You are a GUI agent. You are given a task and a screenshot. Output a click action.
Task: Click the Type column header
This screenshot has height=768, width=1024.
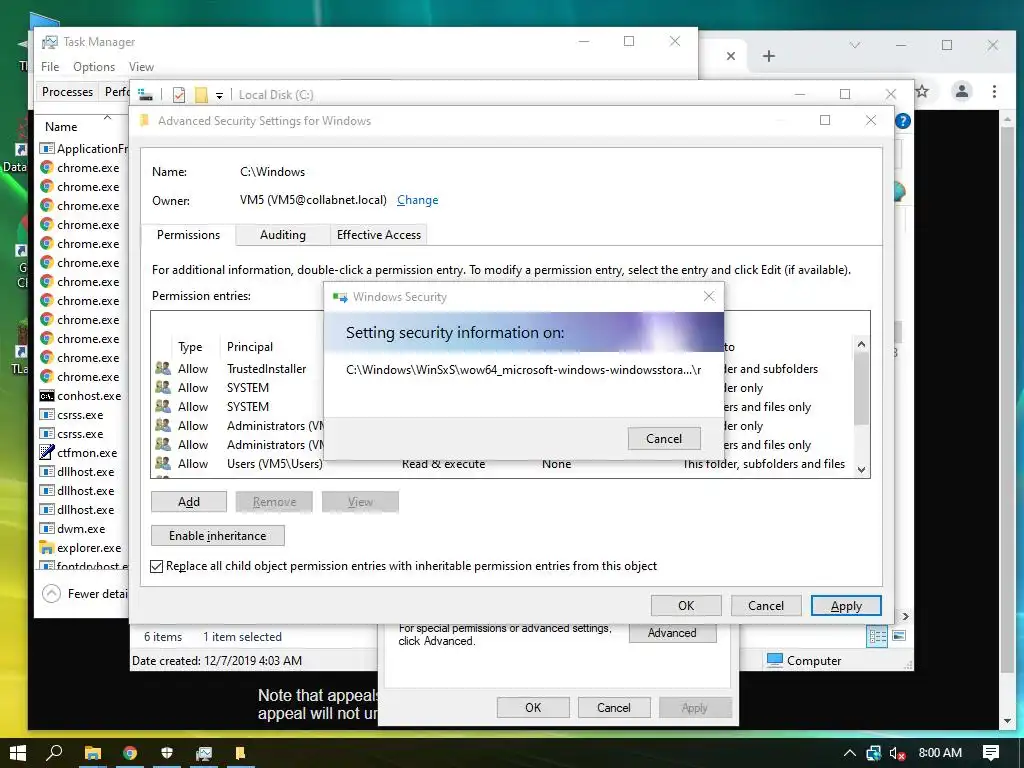[190, 347]
